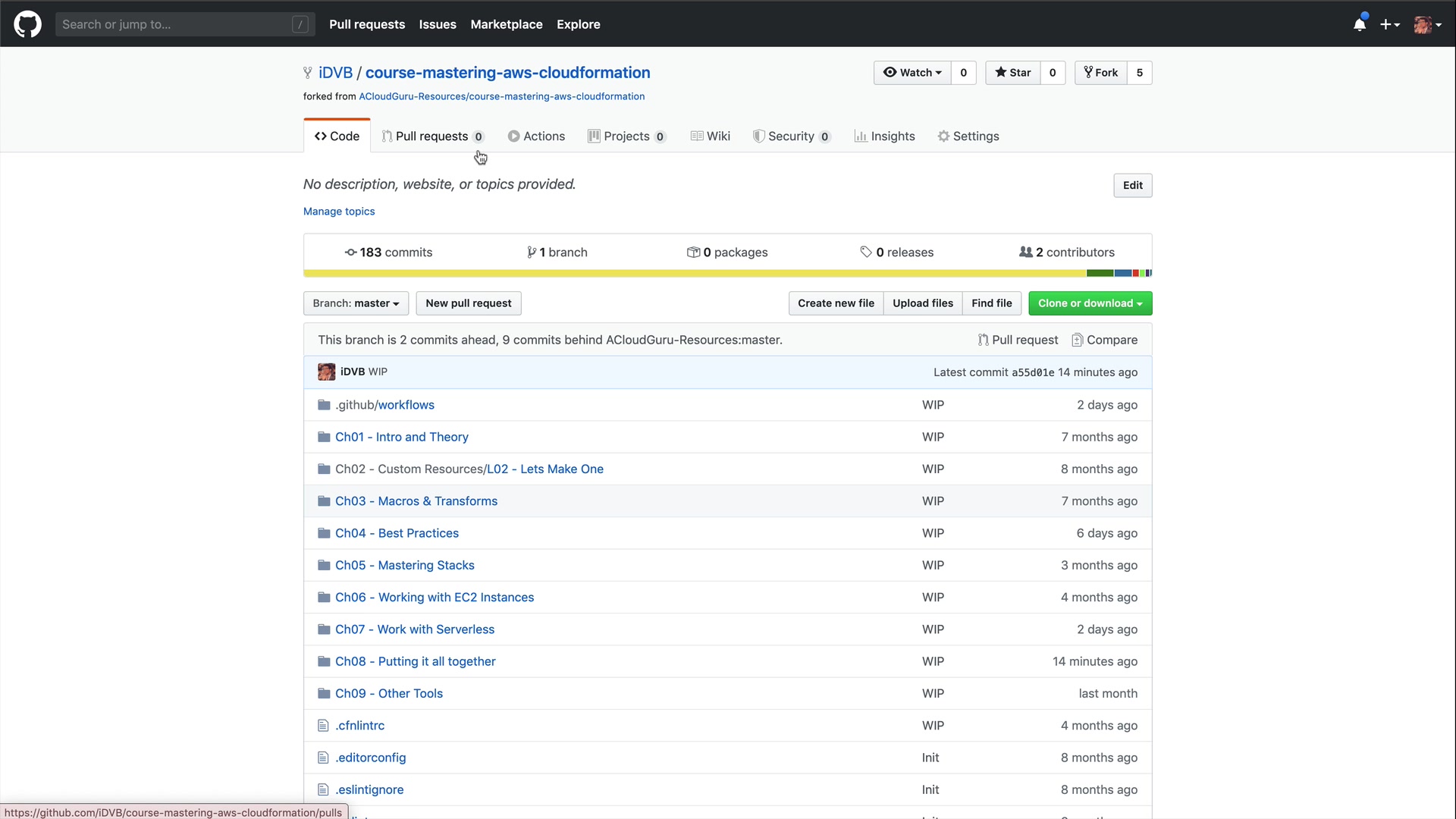
Task: Fork the repository
Action: (1101, 73)
